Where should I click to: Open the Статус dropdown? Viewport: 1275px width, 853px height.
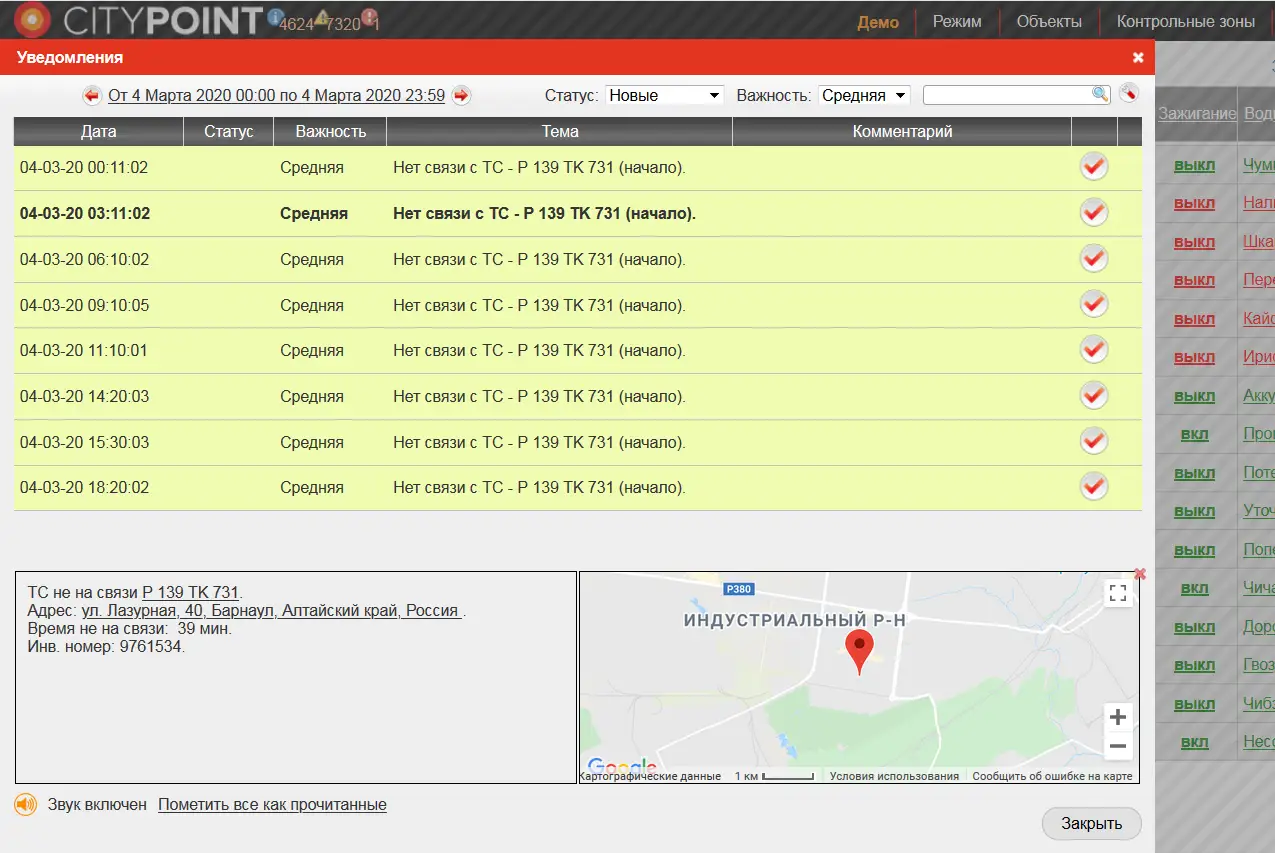[664, 96]
